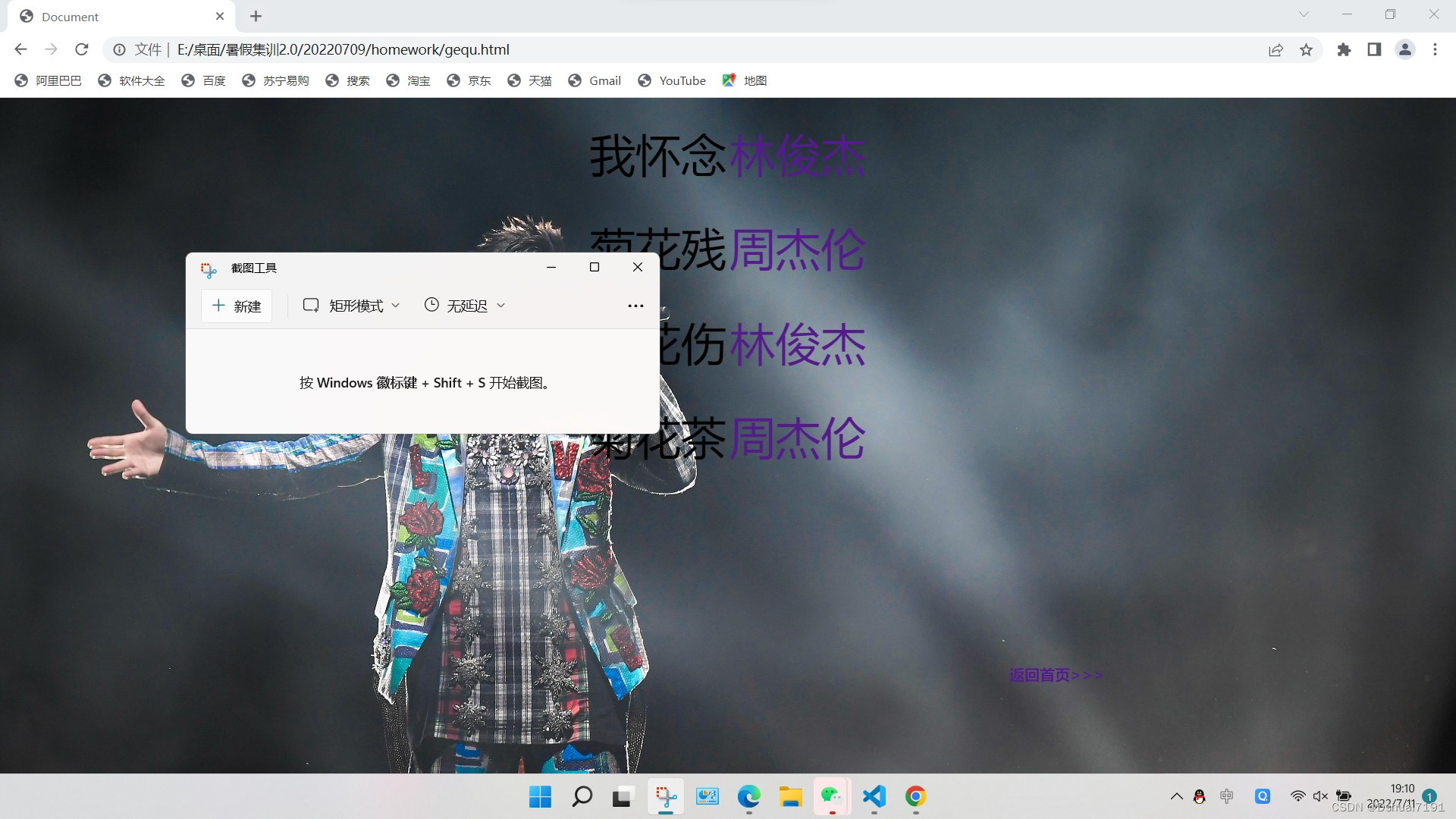Open the Chrome profile avatar icon
This screenshot has height=819, width=1456.
point(1404,50)
